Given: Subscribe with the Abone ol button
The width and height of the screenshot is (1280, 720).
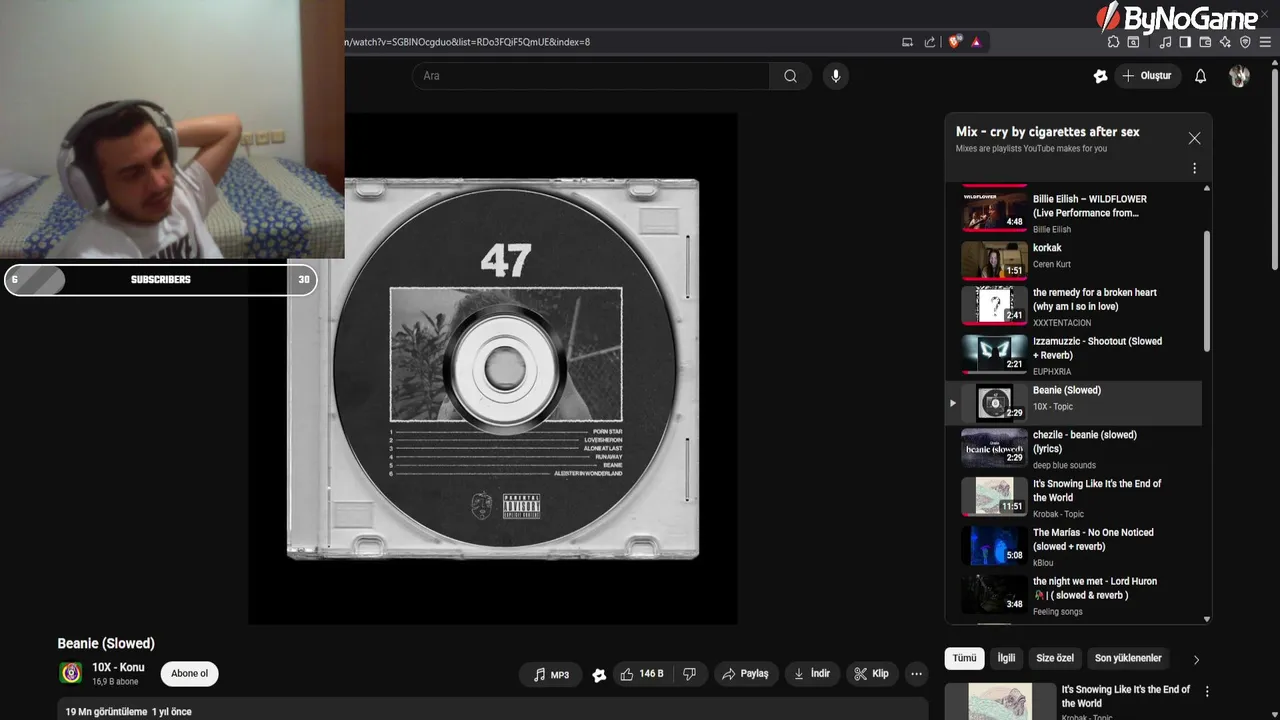Looking at the screenshot, I should (189, 673).
